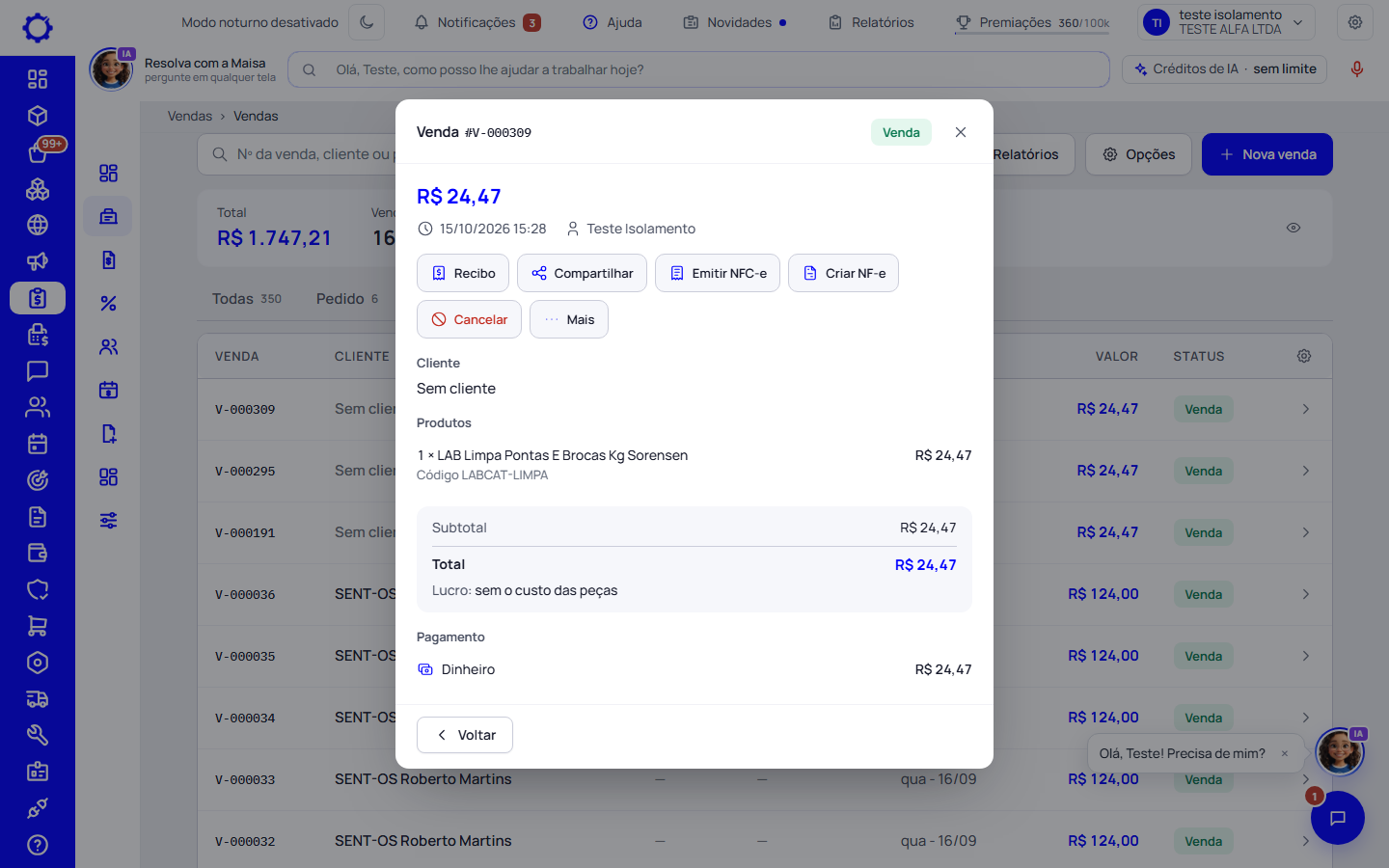
Task: Open Premiações trophy progress
Action: 1032,22
